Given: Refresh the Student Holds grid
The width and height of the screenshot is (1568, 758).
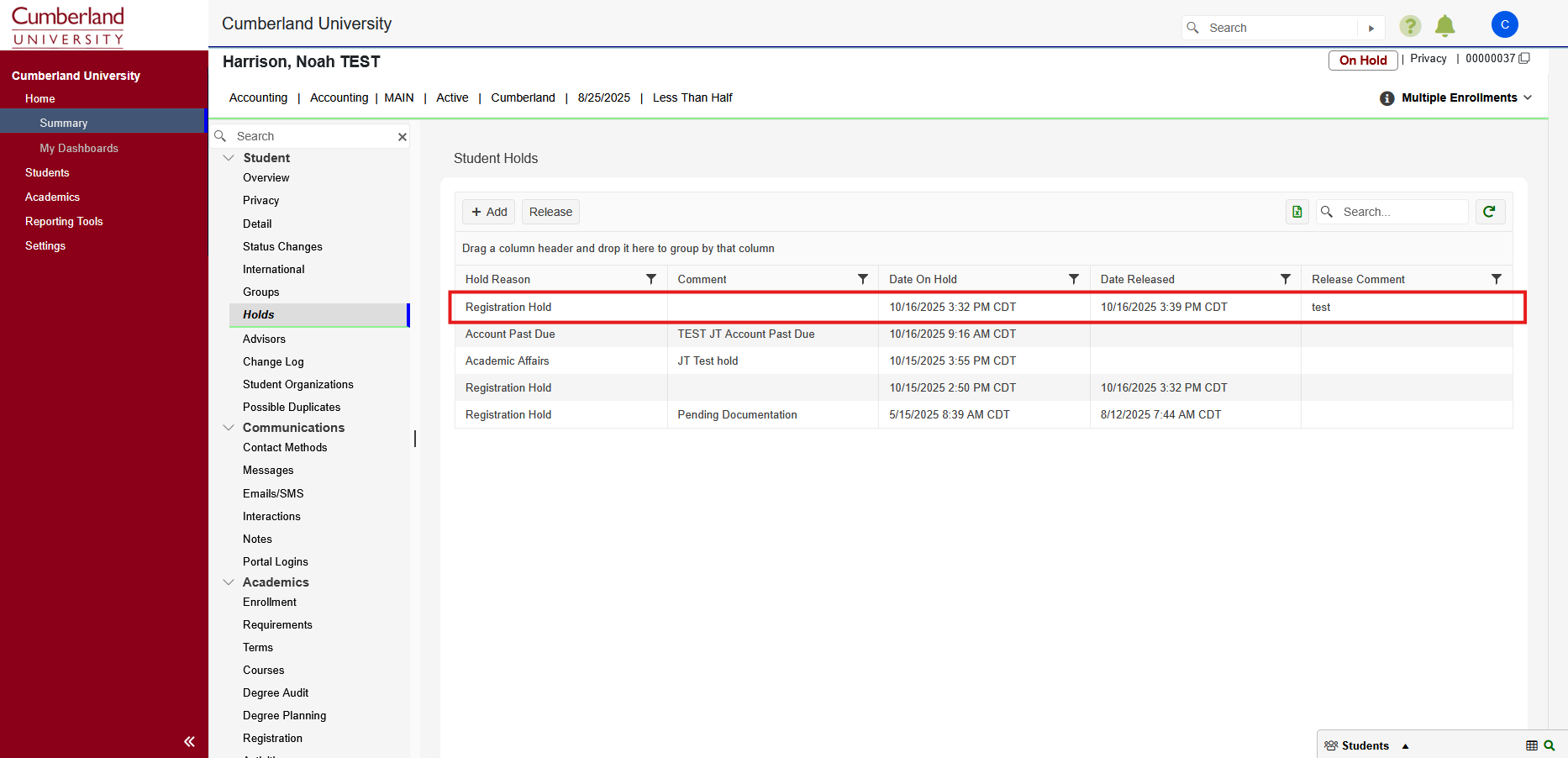Looking at the screenshot, I should [x=1490, y=212].
